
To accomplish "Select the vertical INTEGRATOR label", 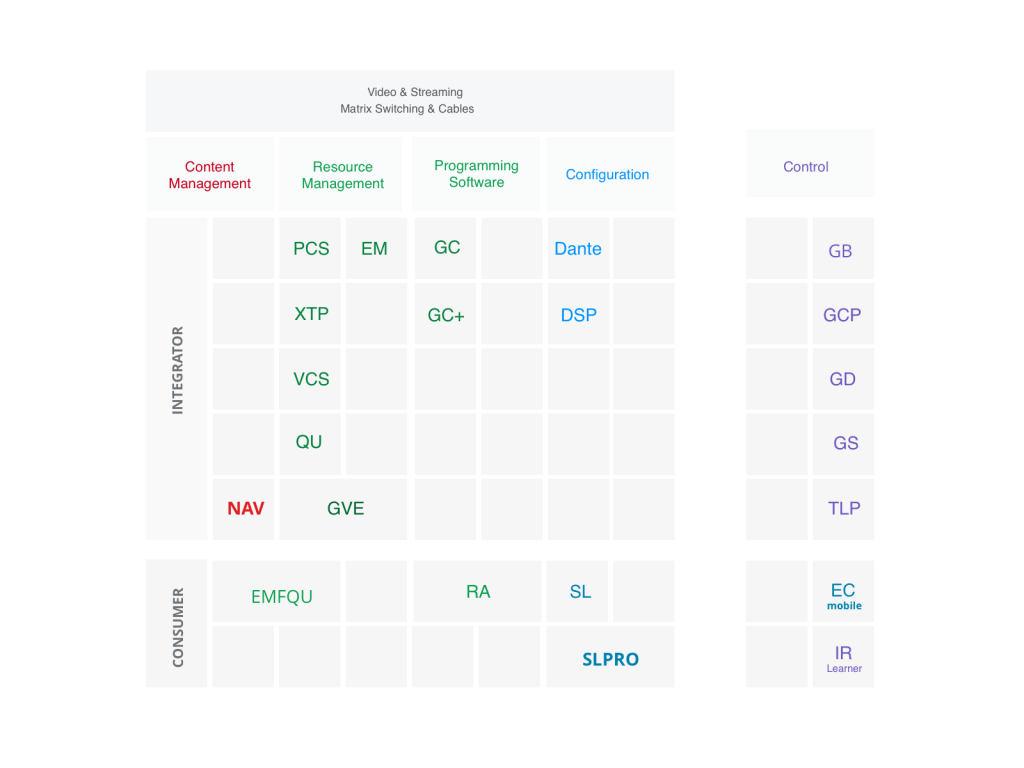I will pos(177,370).
